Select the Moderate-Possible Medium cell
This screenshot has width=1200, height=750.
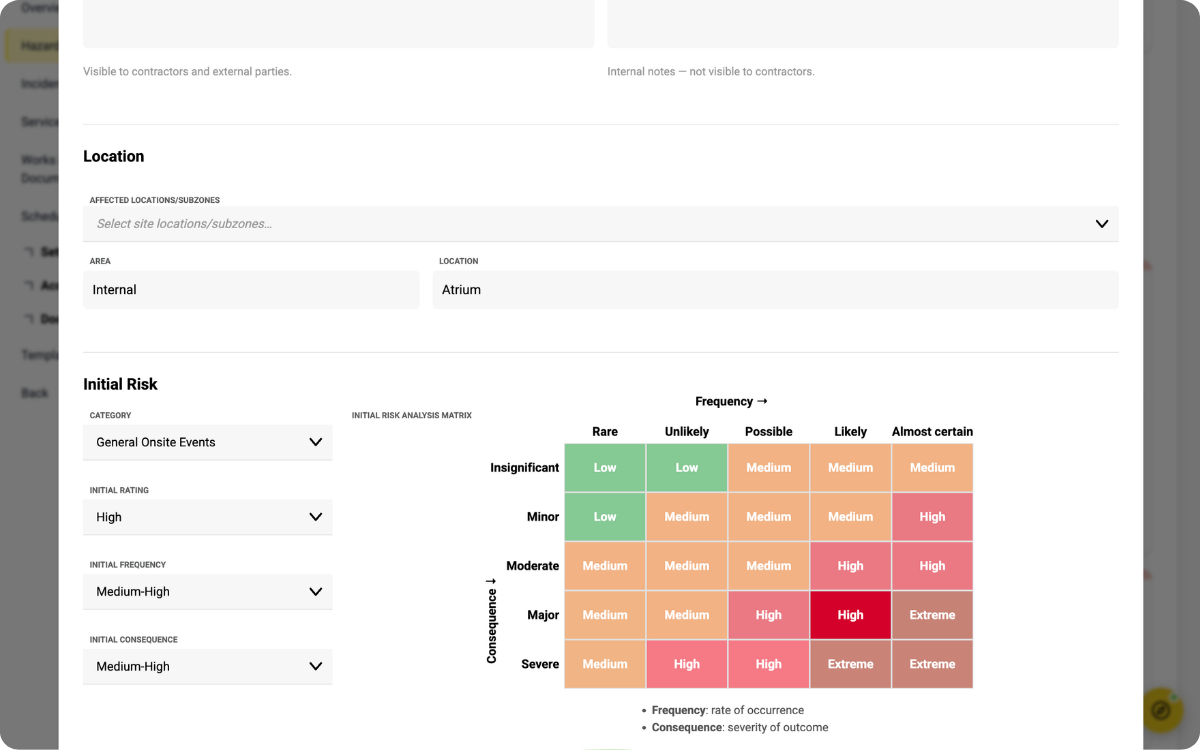click(769, 566)
